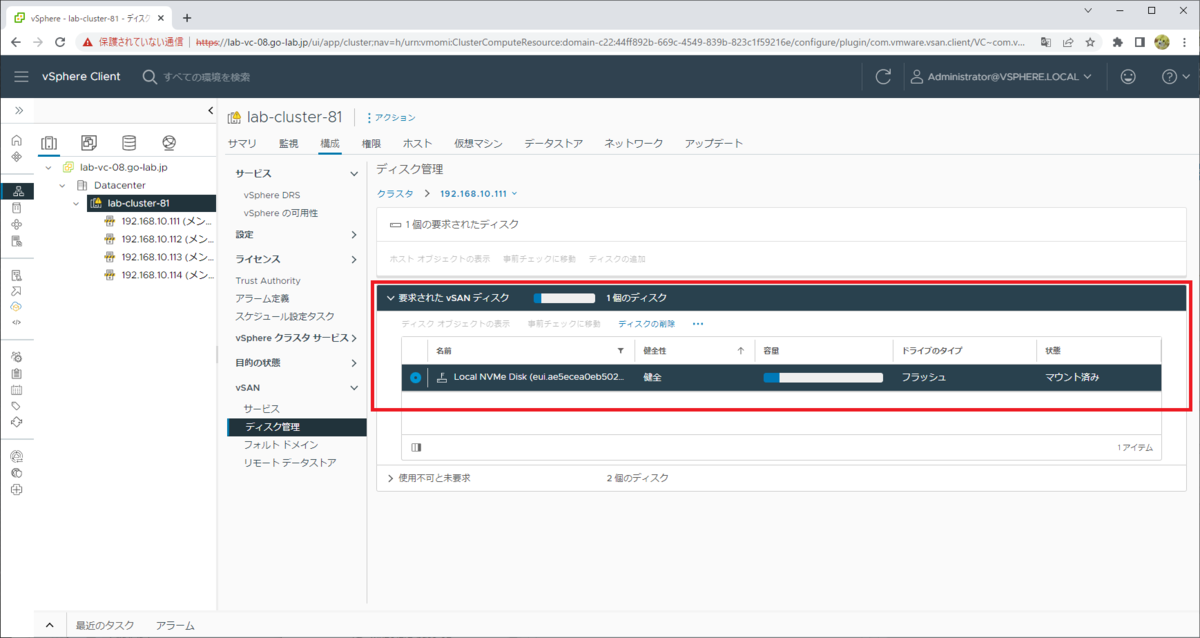The image size is (1200, 638).
Task: Collapse the lab-cluster-81 tree node
Action: (76, 203)
